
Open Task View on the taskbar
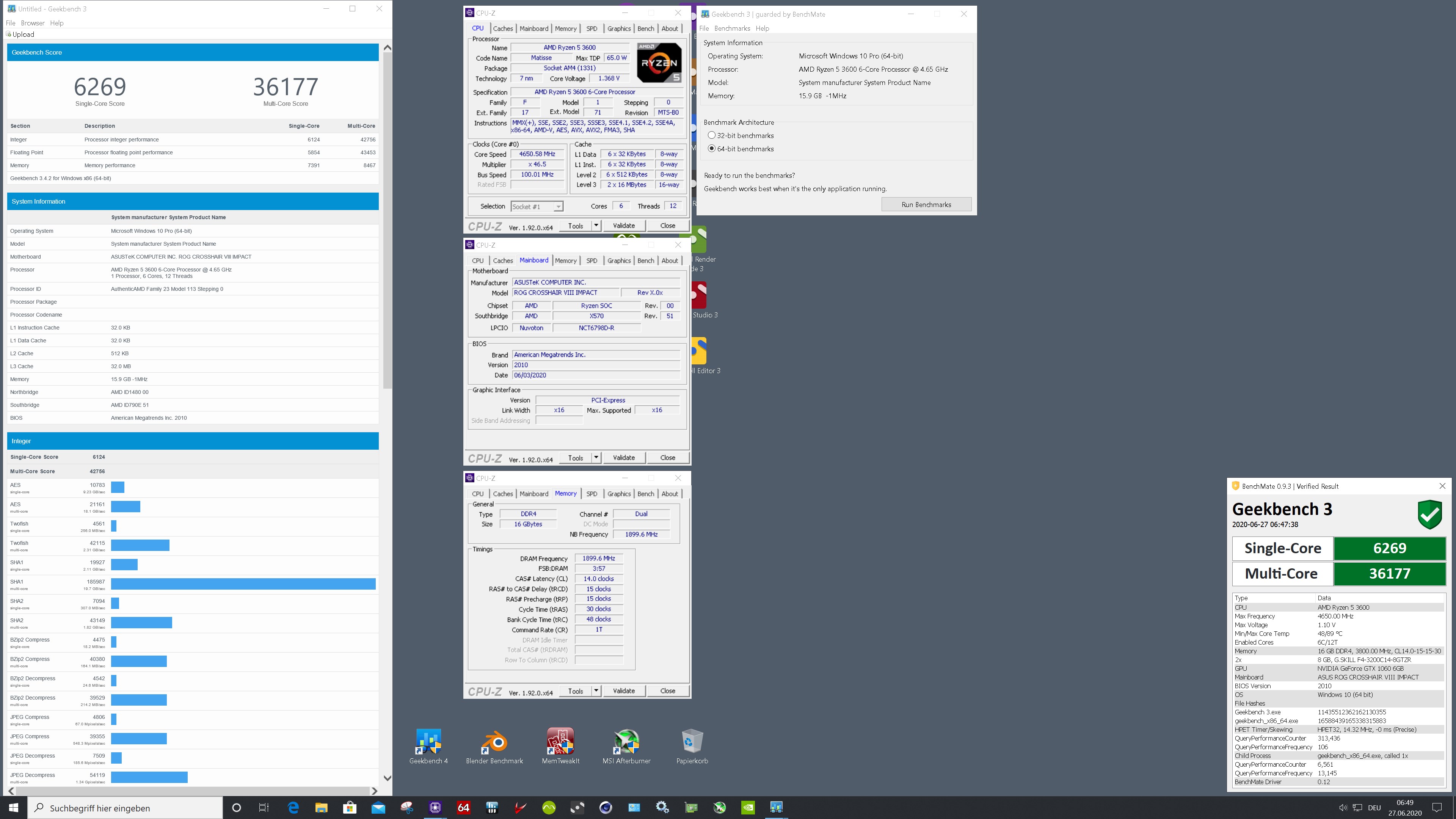264,808
